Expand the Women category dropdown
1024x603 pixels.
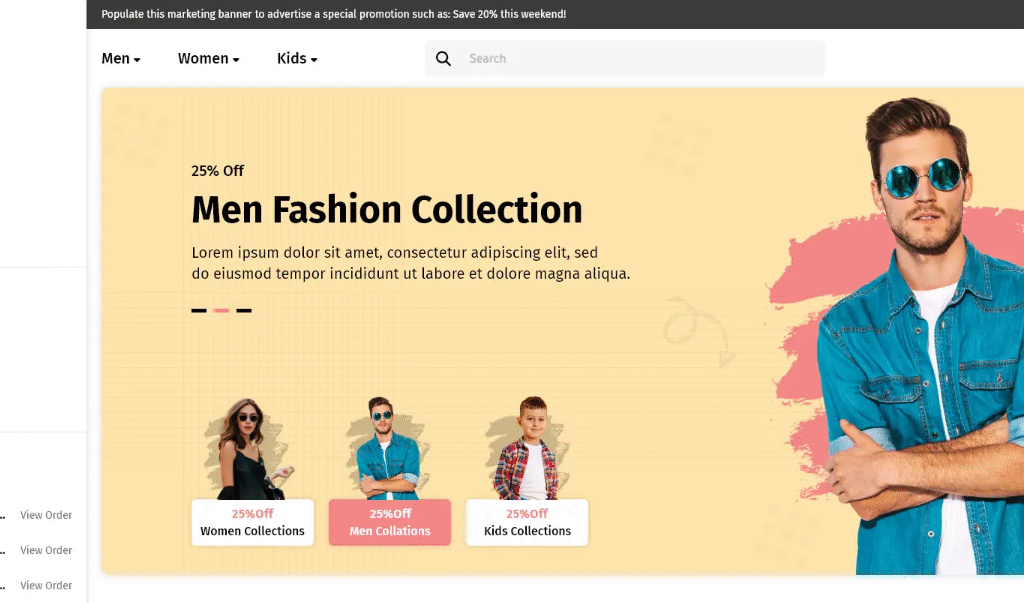point(208,59)
